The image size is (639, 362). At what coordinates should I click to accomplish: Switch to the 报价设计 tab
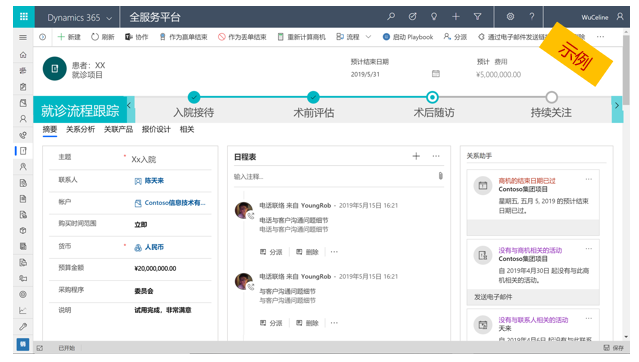[156, 129]
